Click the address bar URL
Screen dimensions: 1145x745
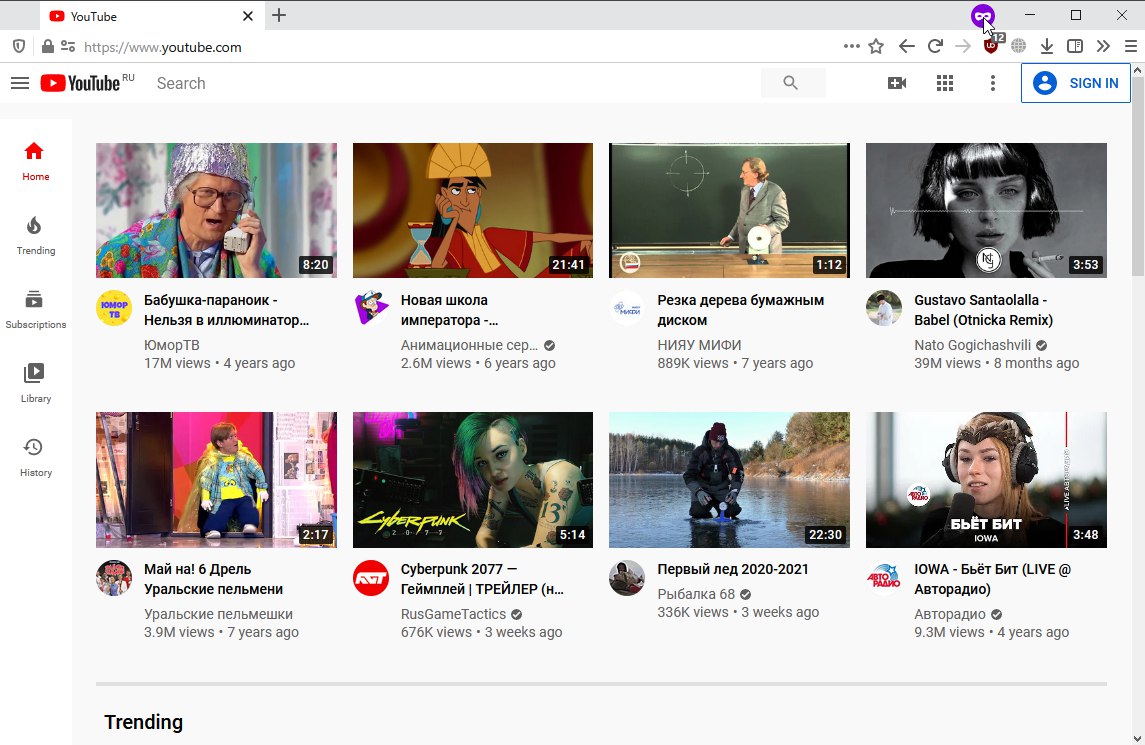point(162,47)
